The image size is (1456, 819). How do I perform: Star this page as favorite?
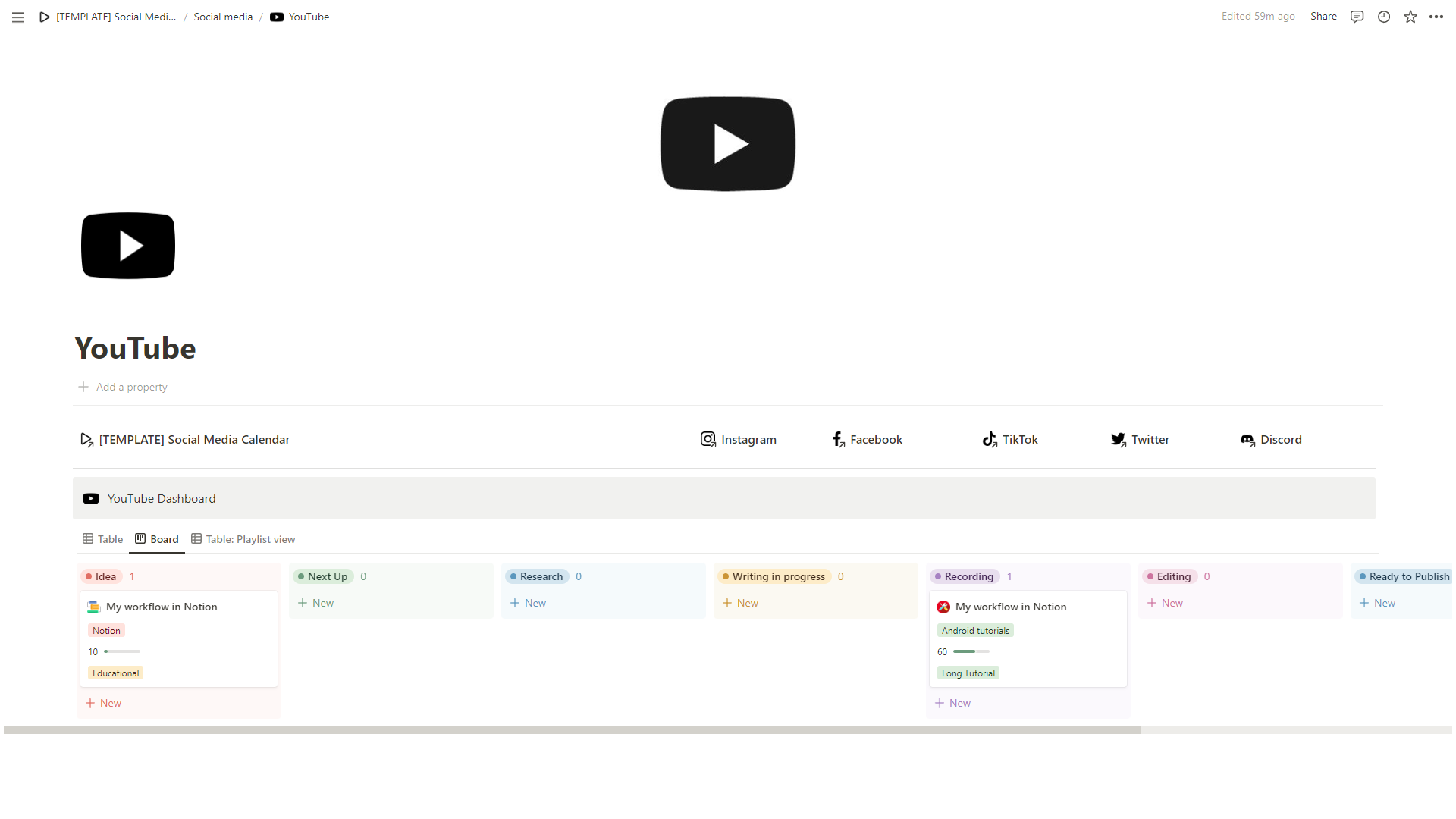(1410, 17)
